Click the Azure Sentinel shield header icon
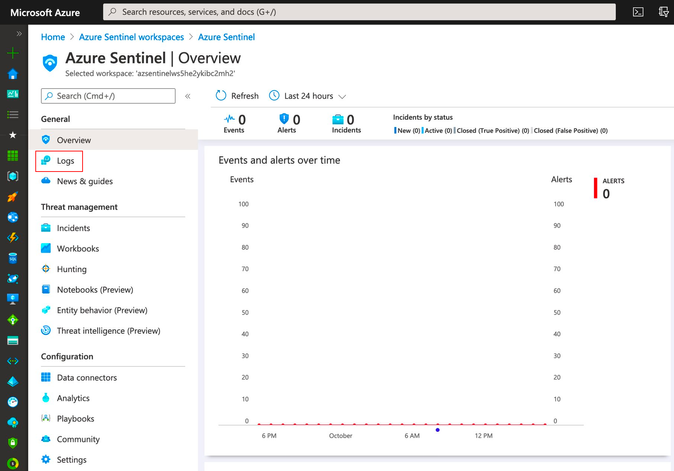Image resolution: width=674 pixels, height=471 pixels. (x=50, y=63)
